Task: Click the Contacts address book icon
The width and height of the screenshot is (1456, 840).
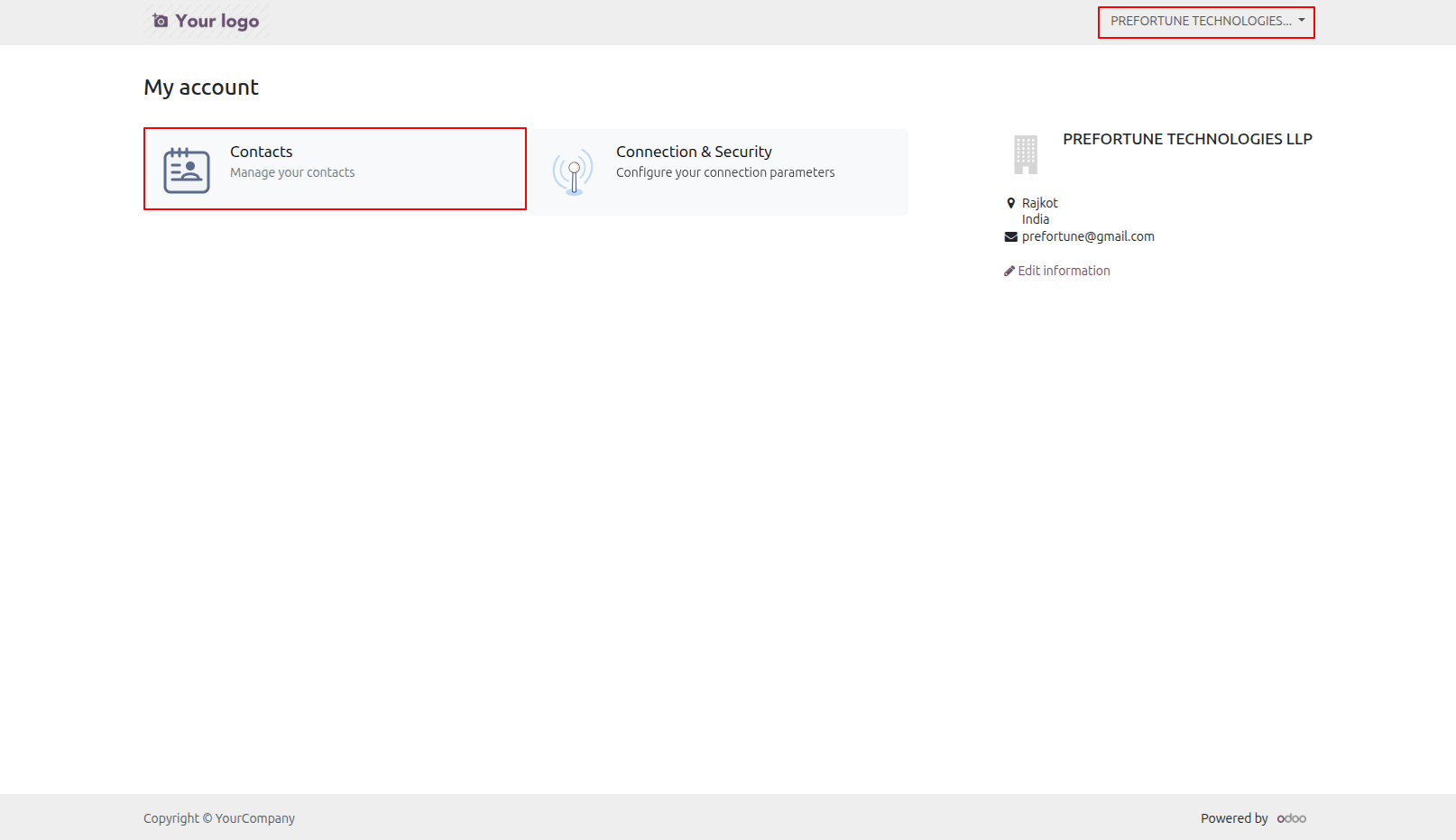Action: 187,171
